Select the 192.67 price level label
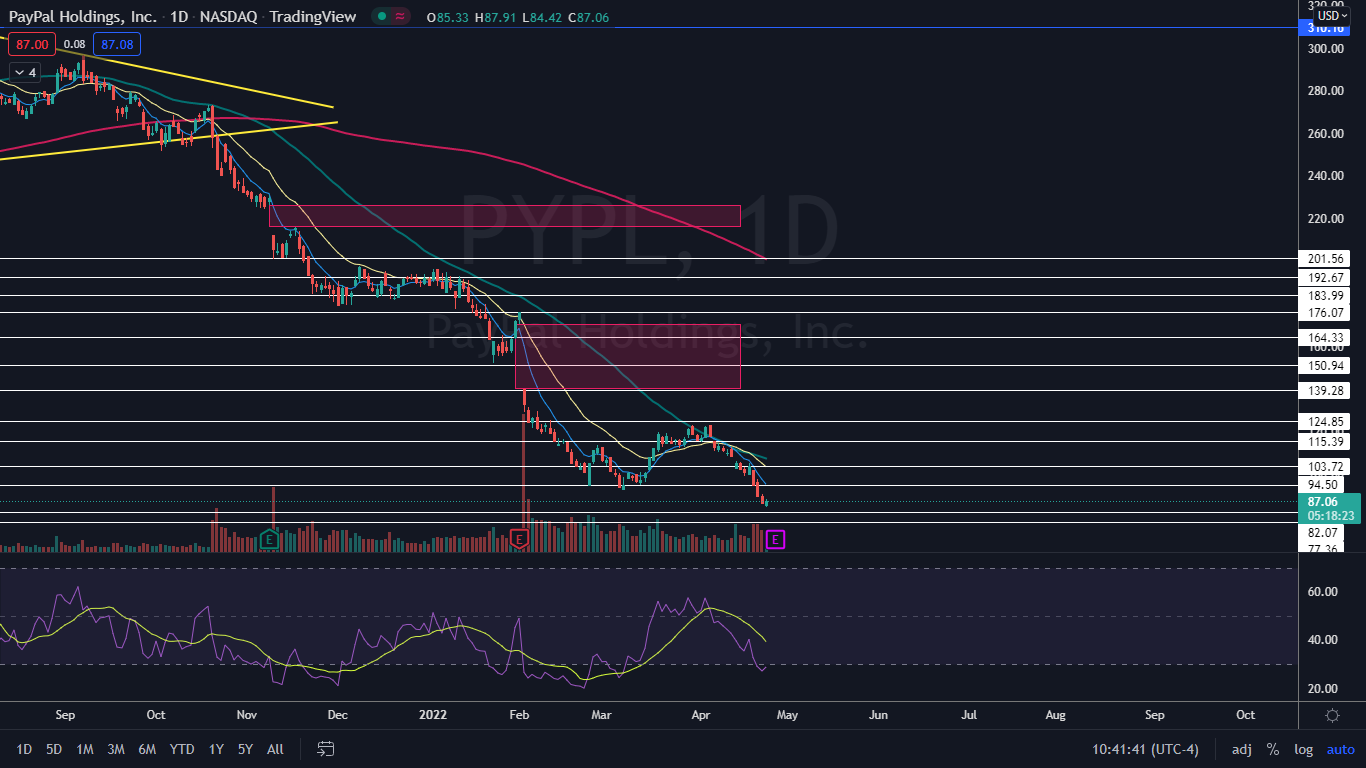1366x768 pixels. (1325, 278)
